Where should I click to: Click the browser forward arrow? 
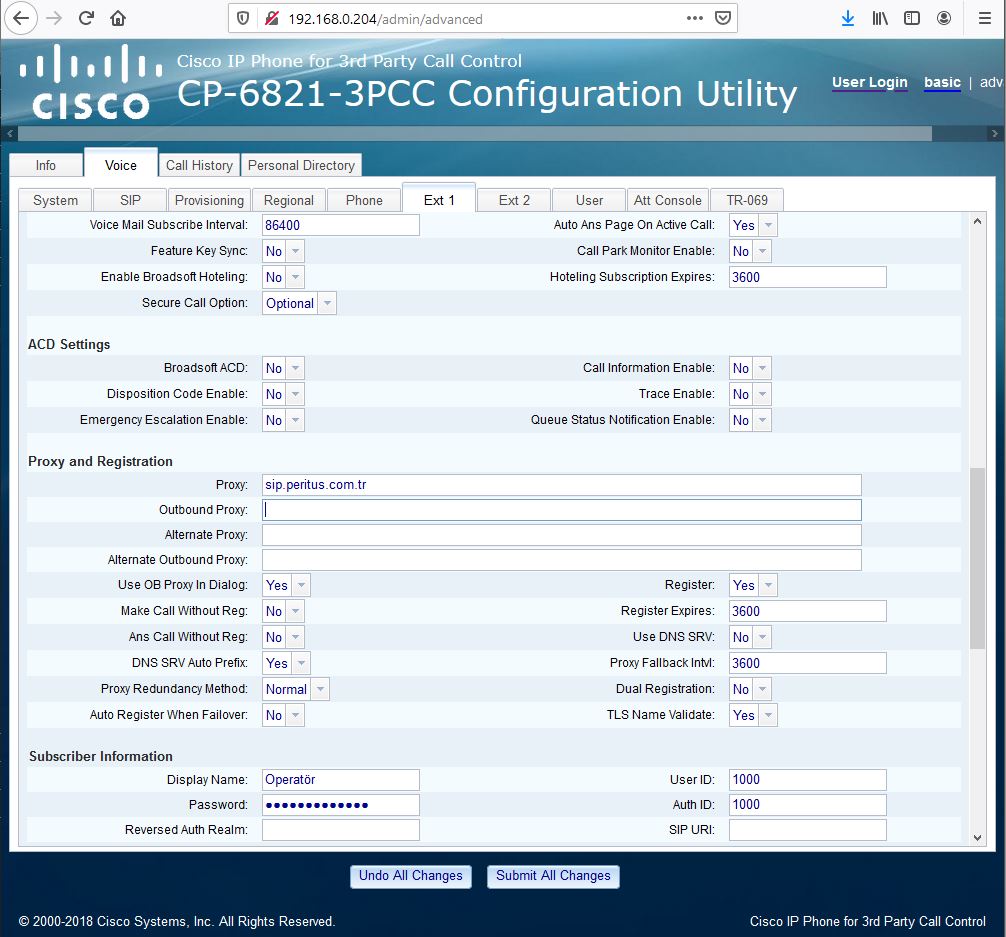point(54,18)
